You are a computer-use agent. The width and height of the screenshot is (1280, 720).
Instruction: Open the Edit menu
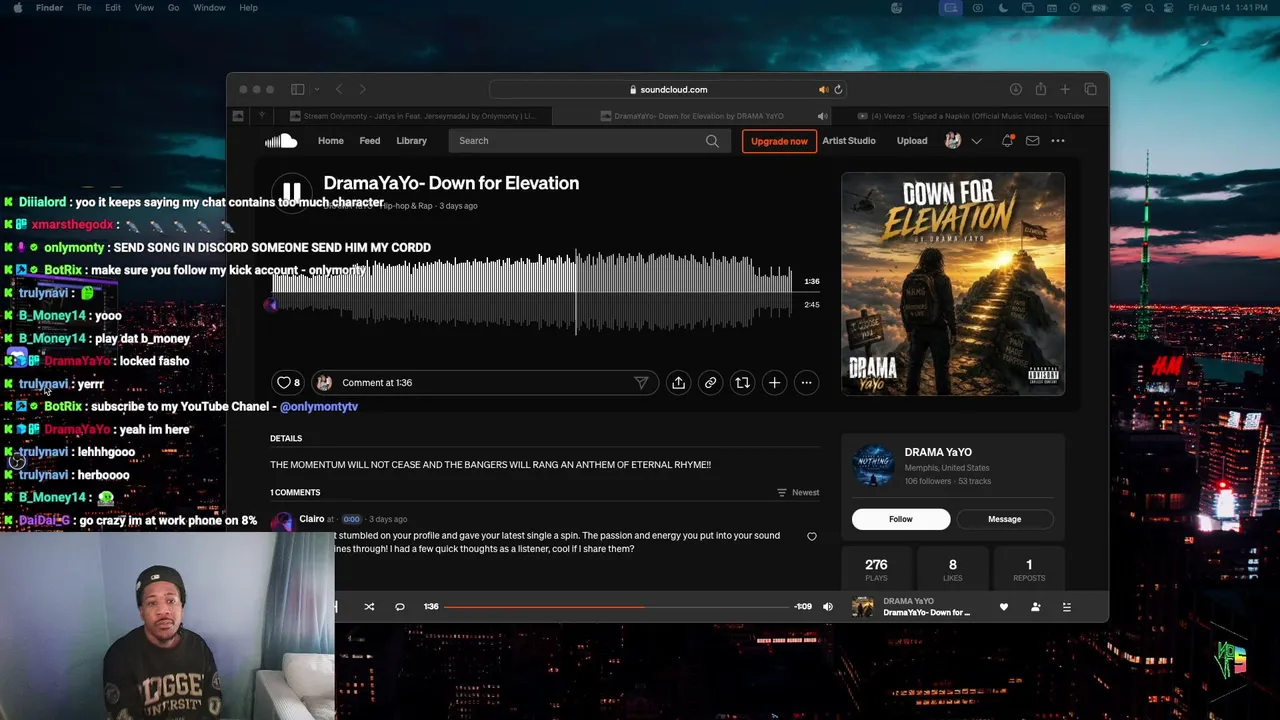pos(113,8)
